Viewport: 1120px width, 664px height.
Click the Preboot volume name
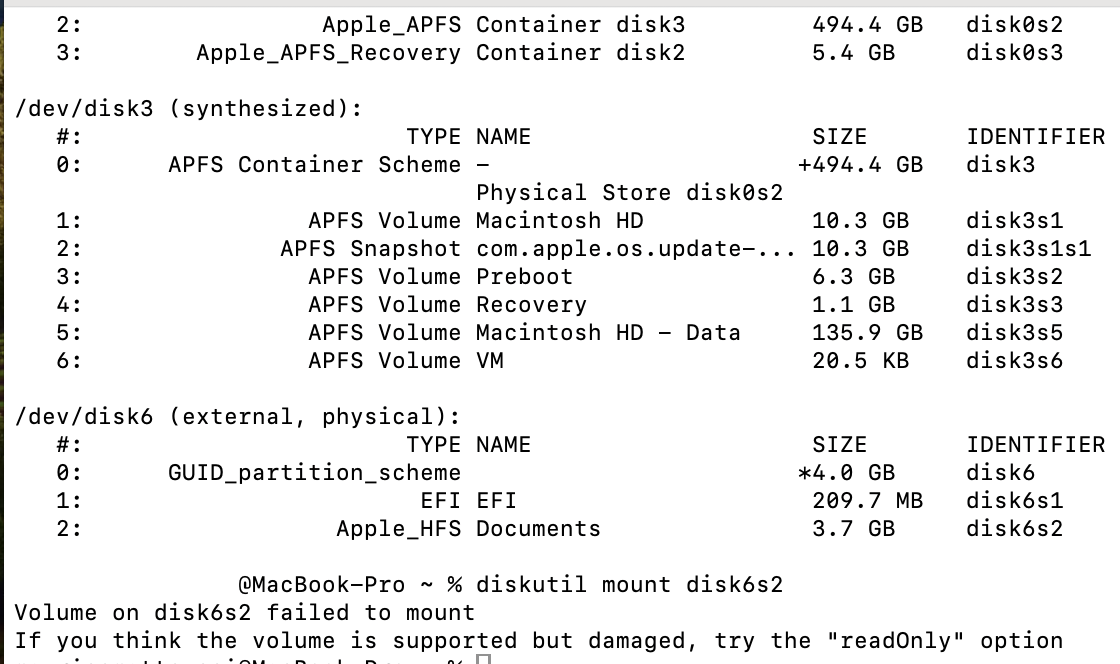pyautogui.click(x=524, y=277)
